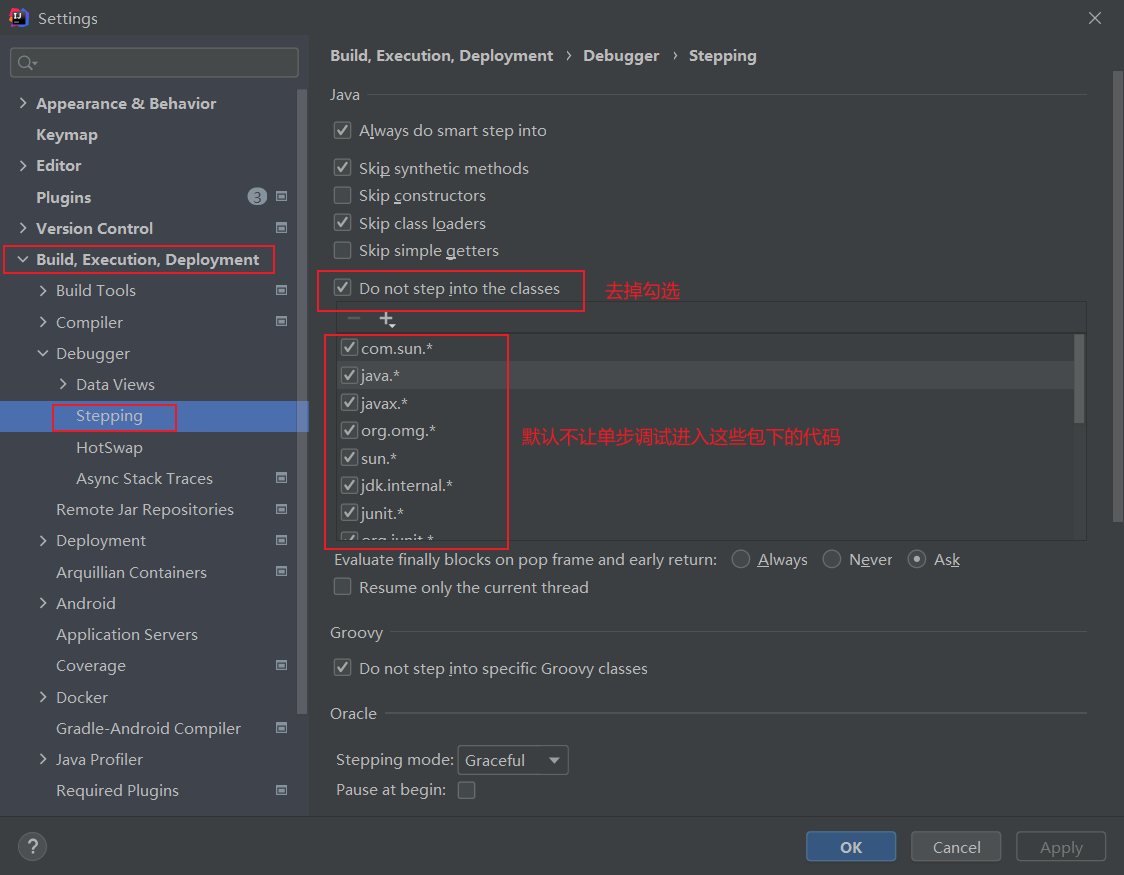
Task: Click the class filter list vertical scrollbar
Action: [x=1079, y=380]
